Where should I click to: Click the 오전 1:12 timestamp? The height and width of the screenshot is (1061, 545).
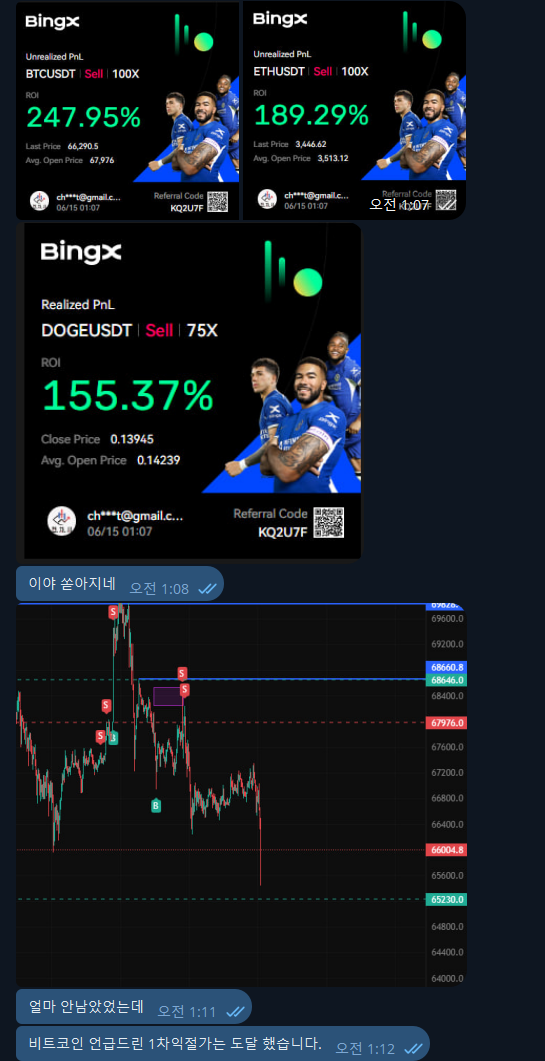[x=366, y=1048]
